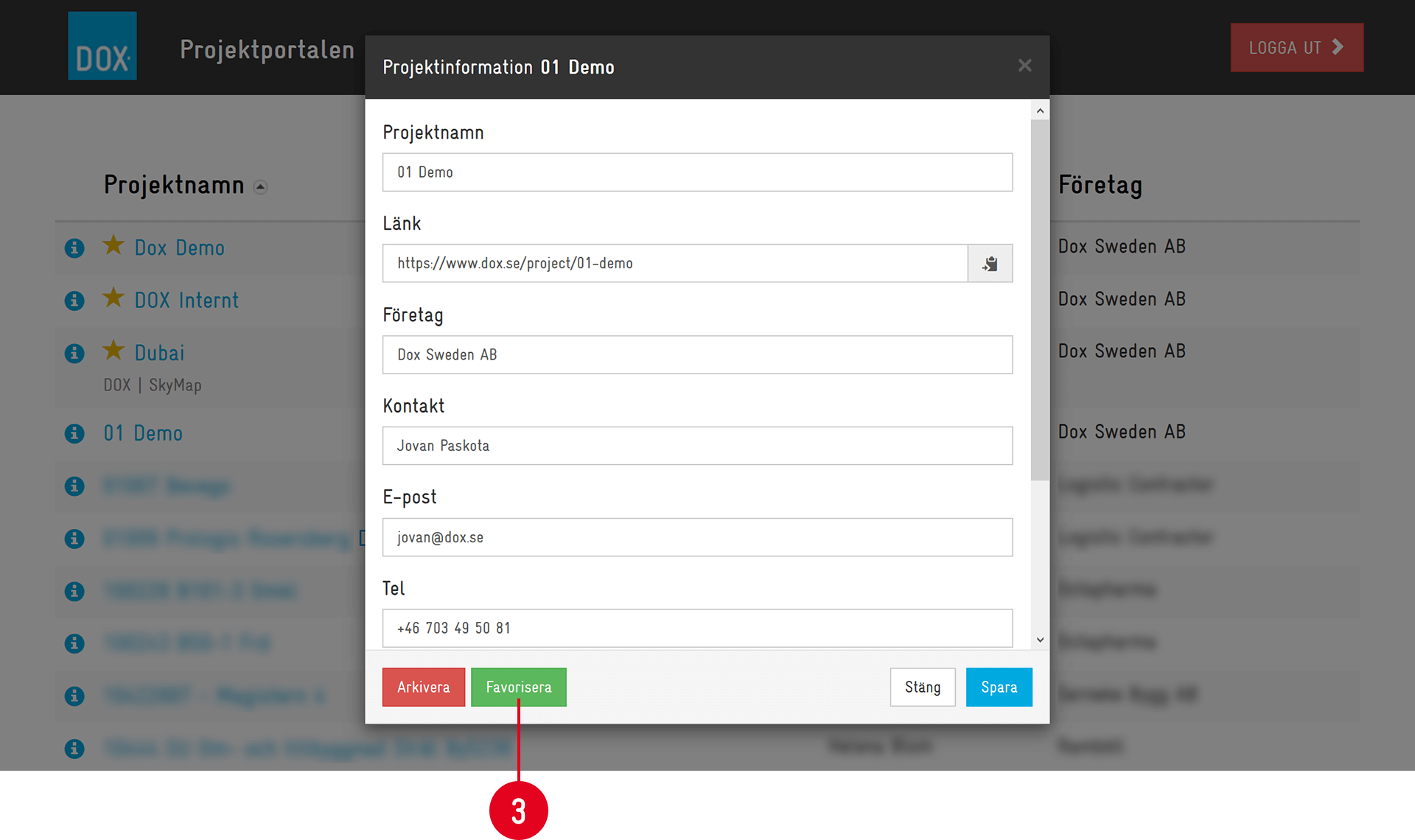Sort by Projektnamn using arrow icon

point(260,187)
